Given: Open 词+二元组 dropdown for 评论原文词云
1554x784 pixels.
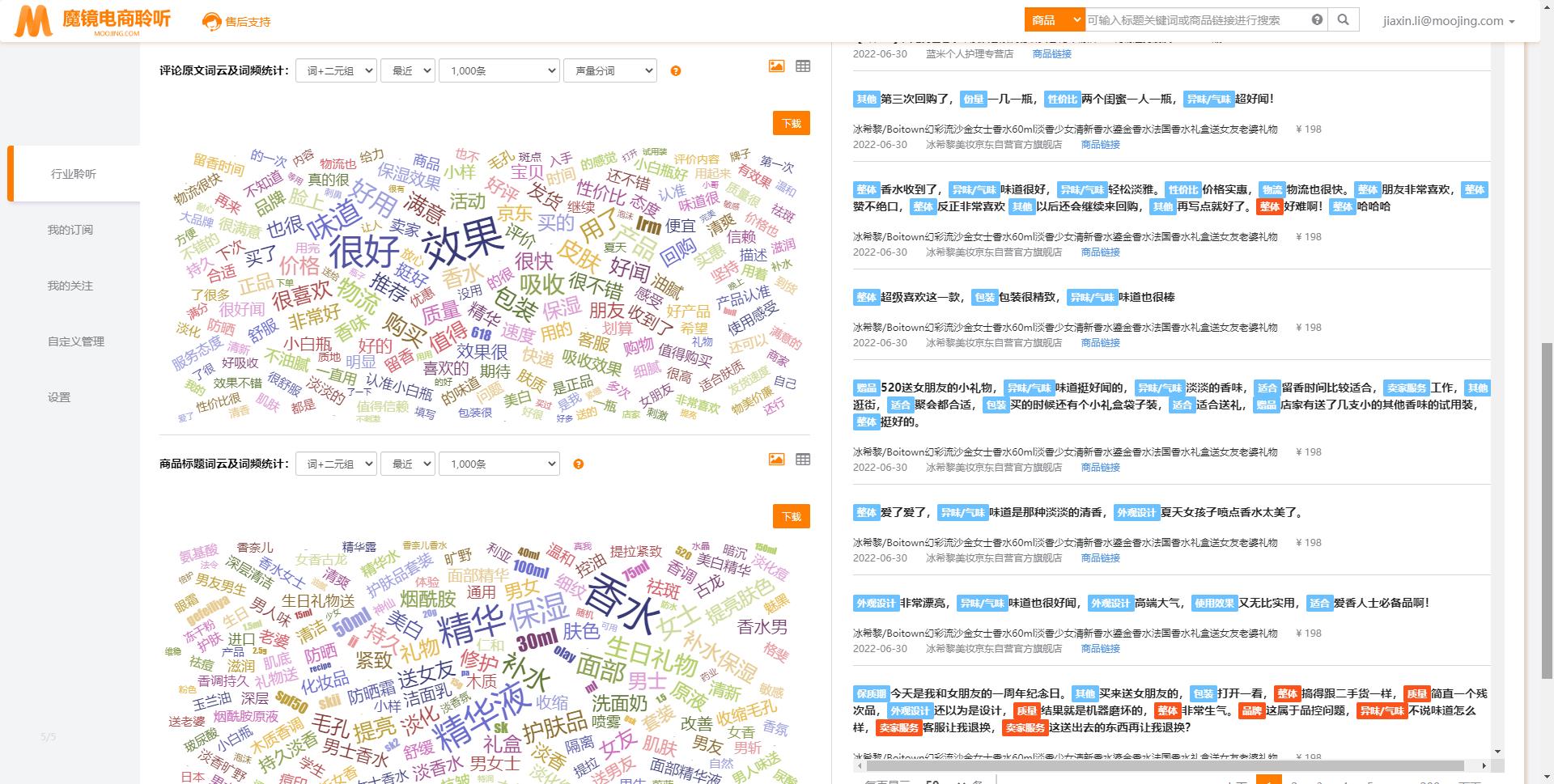Looking at the screenshot, I should click(x=336, y=71).
